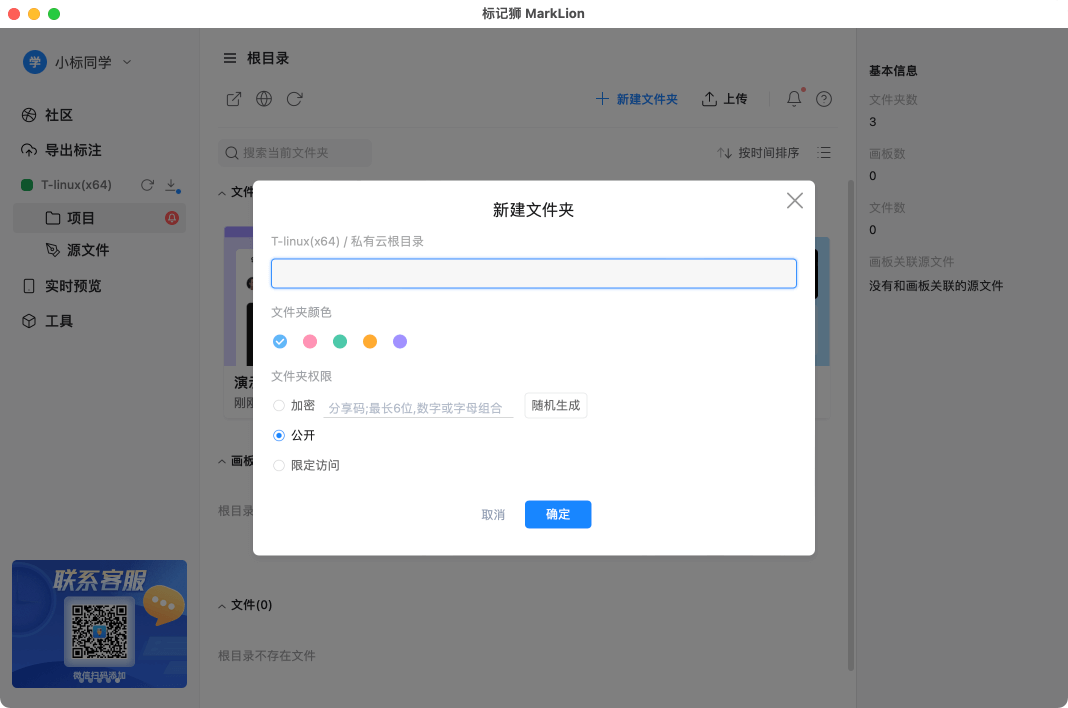The image size is (1068, 708).
Task: Click the globe icon above the file list
Action: [x=263, y=99]
